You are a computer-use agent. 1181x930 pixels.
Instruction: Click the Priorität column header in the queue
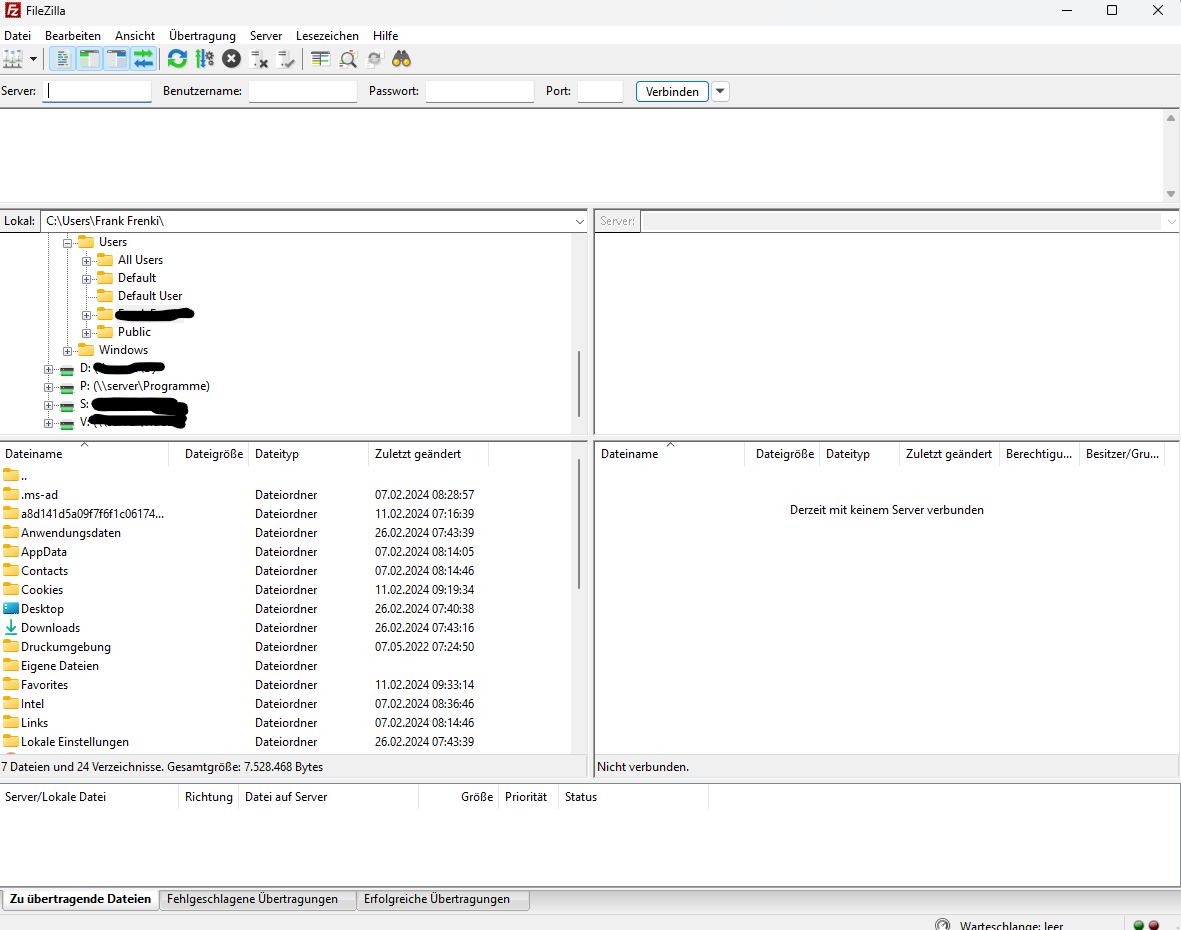pos(526,797)
